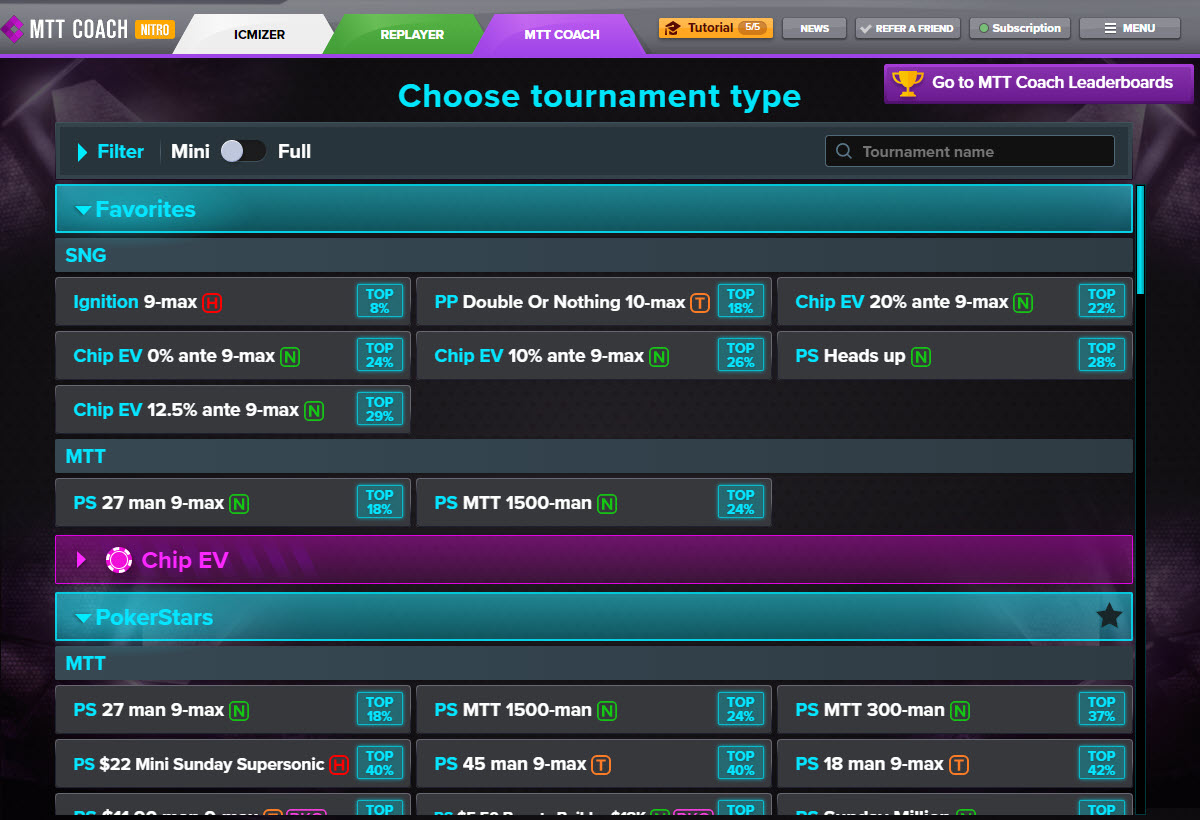
Task: Open PS MTT 1500-man in Favorites
Action: [594, 502]
